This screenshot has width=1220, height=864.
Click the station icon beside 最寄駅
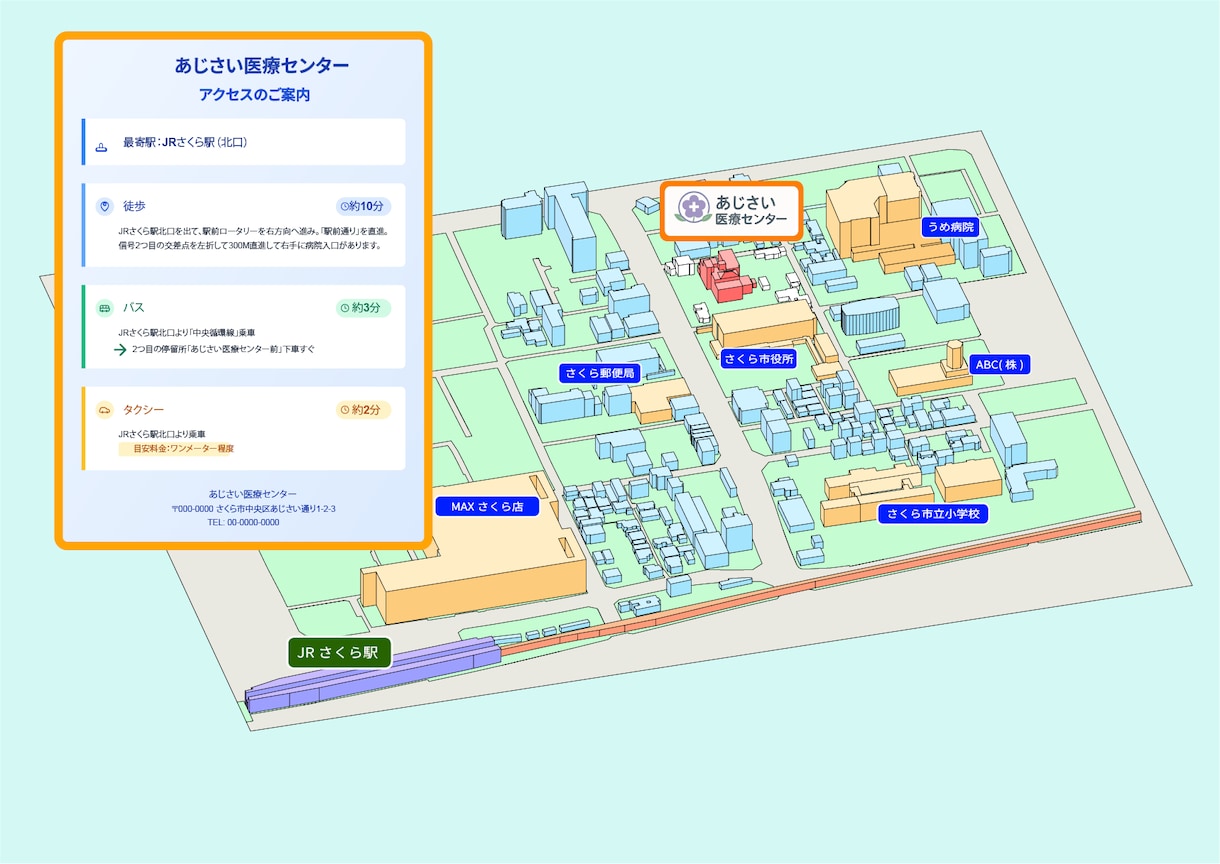(101, 148)
